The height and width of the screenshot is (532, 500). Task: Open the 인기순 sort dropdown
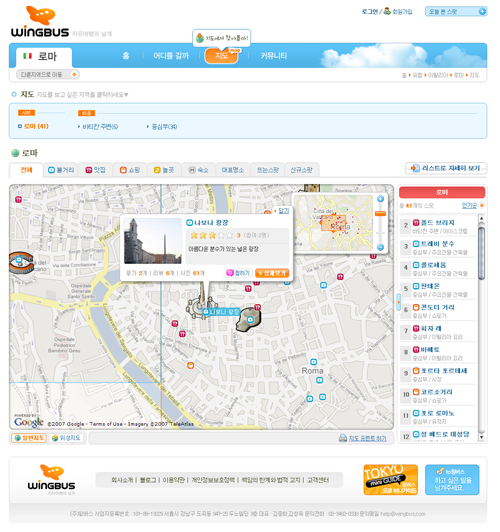(473, 205)
